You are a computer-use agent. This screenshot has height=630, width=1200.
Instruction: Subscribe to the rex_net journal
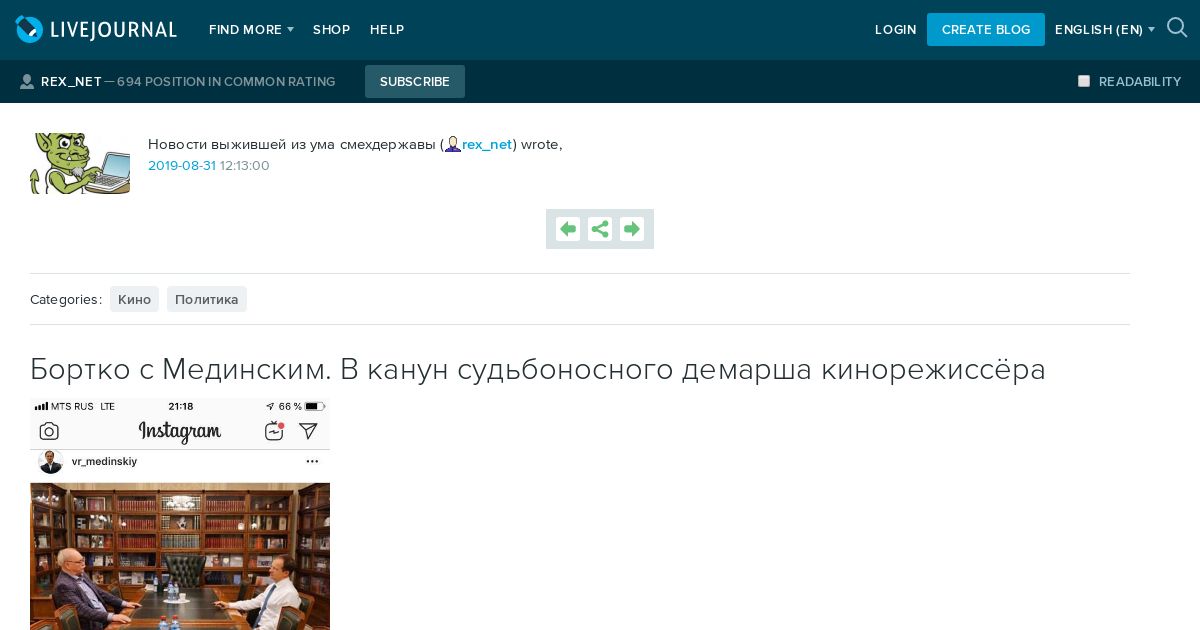415,82
